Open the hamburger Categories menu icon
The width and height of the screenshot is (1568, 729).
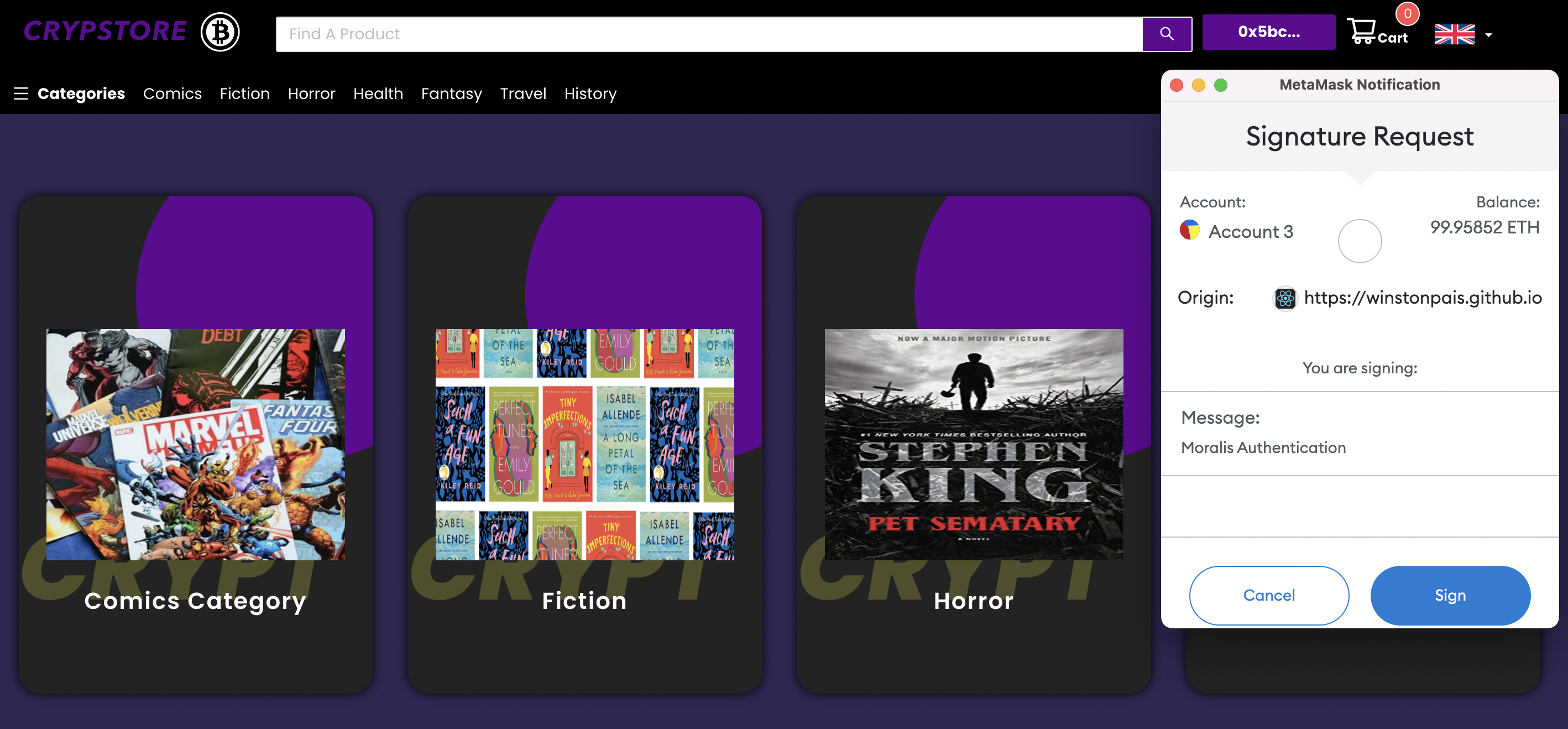pos(22,93)
